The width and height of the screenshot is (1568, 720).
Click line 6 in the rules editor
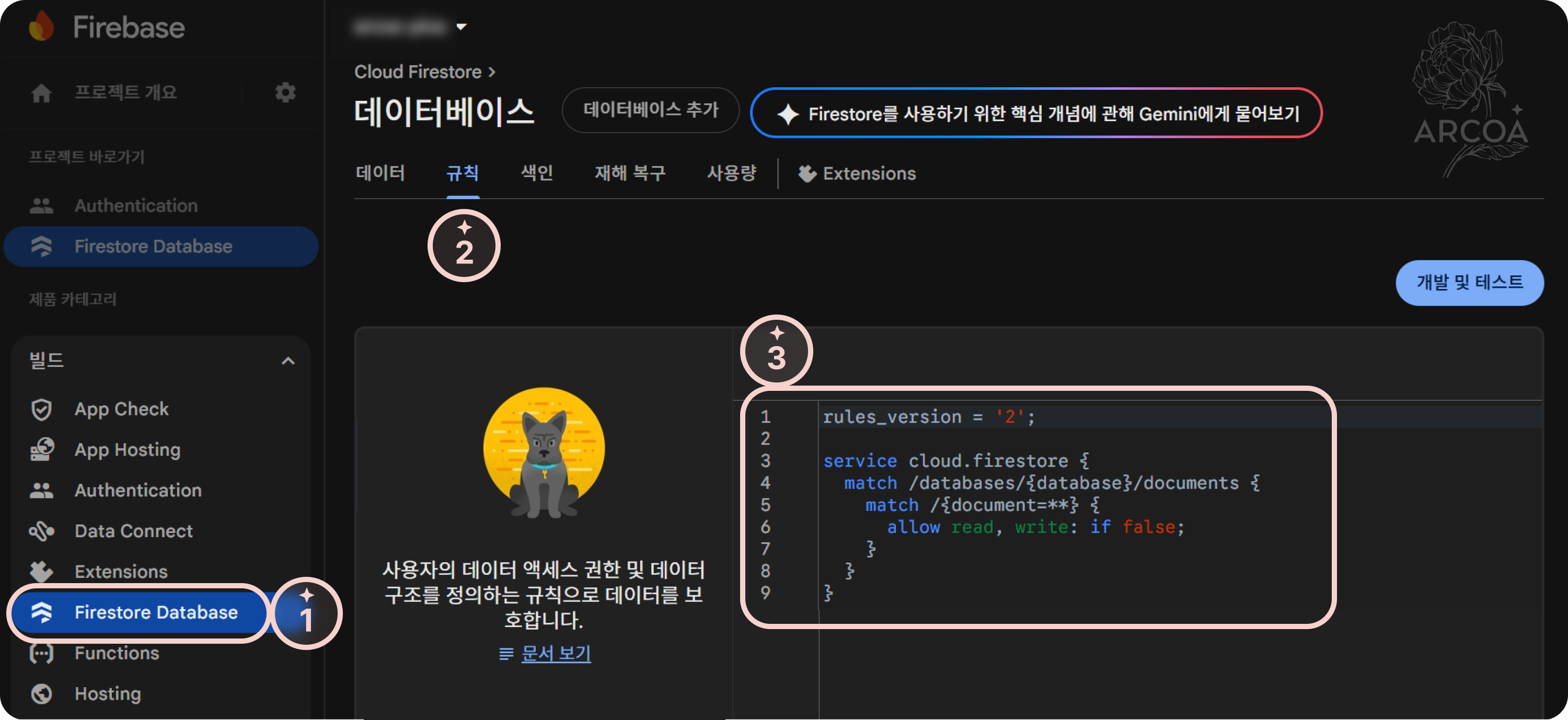(1035, 527)
